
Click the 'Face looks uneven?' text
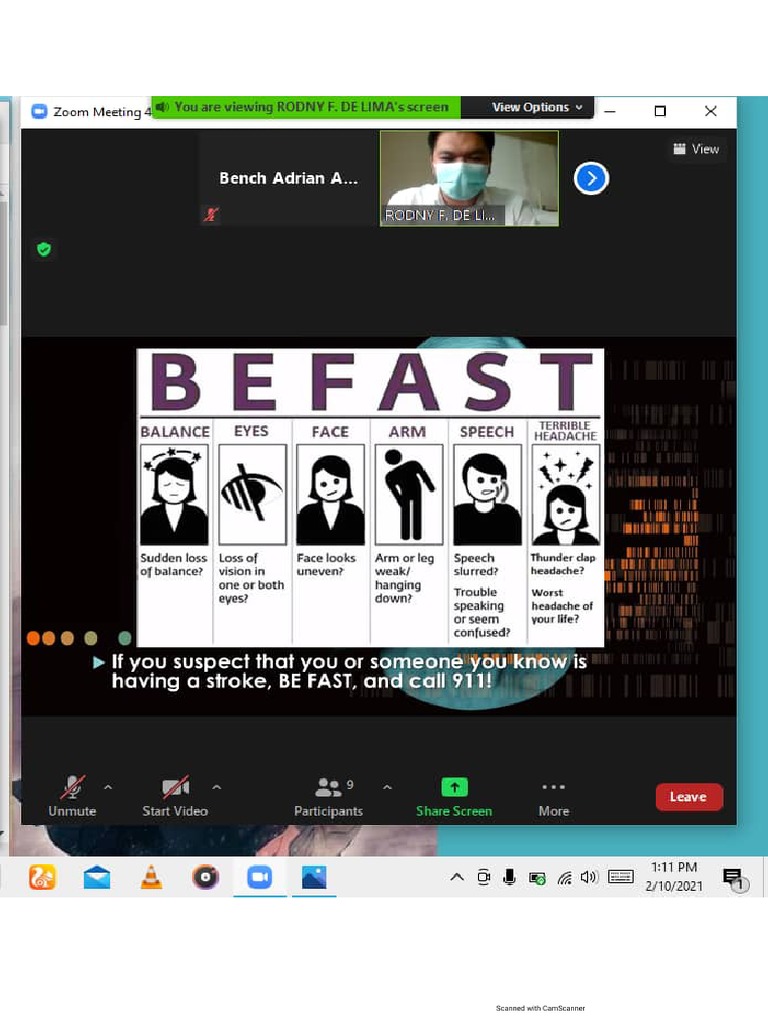[326, 564]
